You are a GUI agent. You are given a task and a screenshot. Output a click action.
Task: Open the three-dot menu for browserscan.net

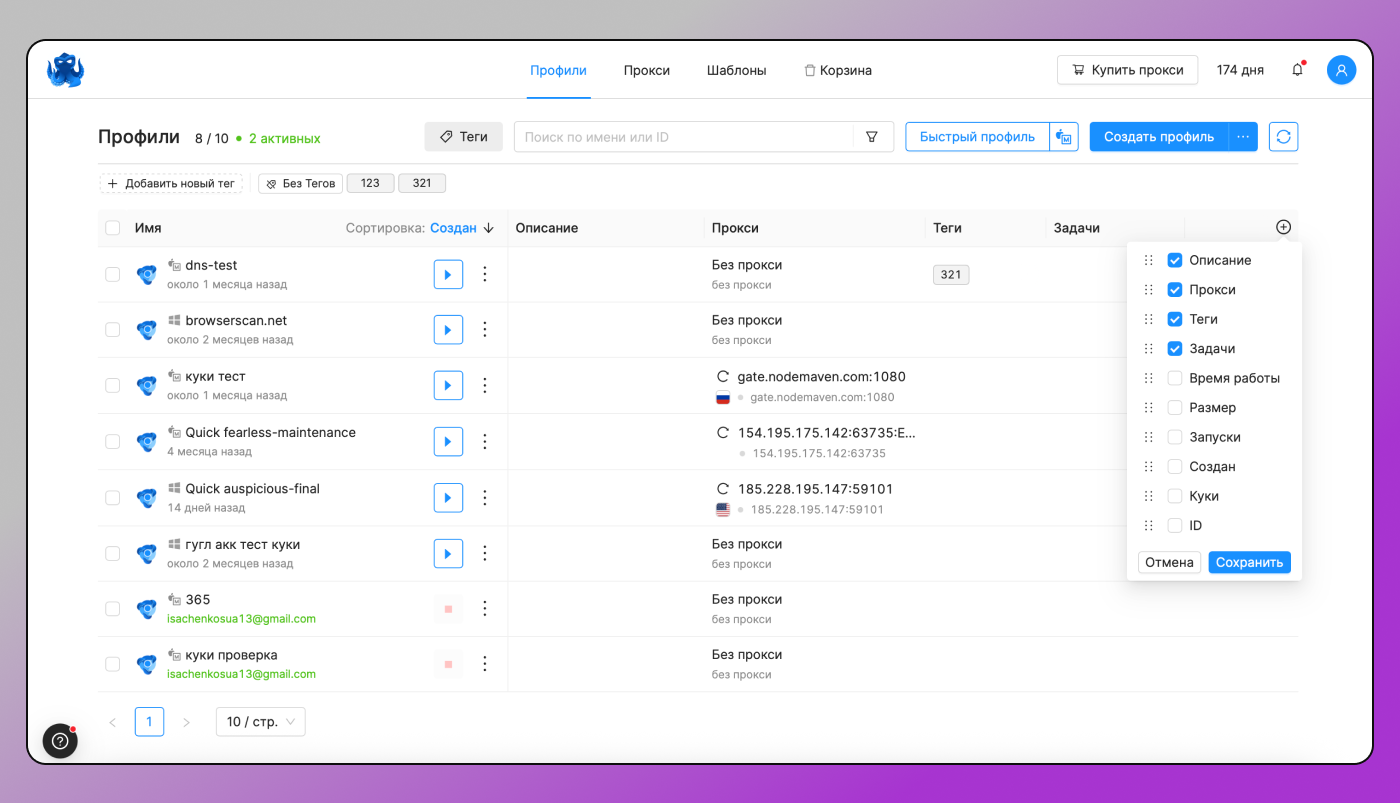tap(485, 329)
